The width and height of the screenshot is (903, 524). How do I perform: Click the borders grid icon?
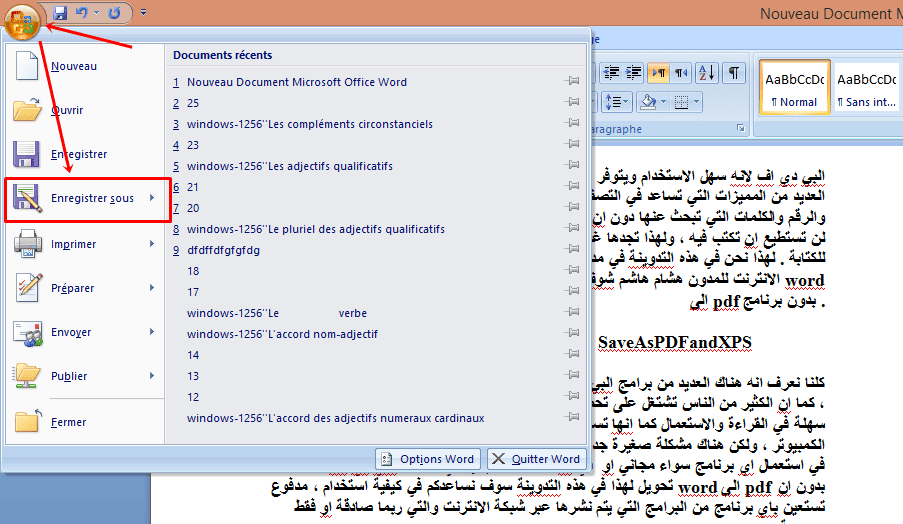coord(681,102)
